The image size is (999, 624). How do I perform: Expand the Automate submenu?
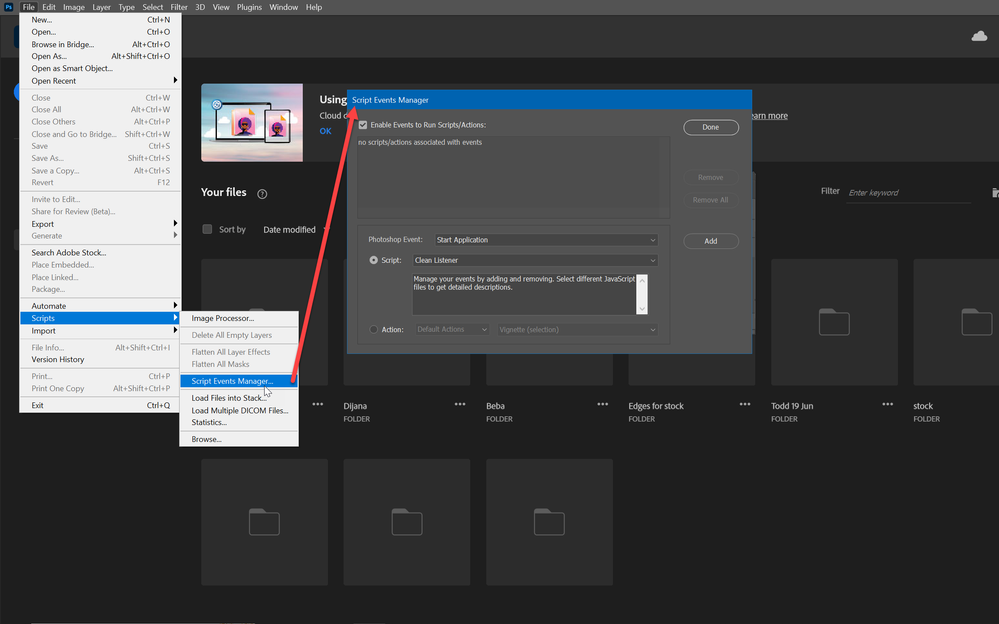pos(100,306)
